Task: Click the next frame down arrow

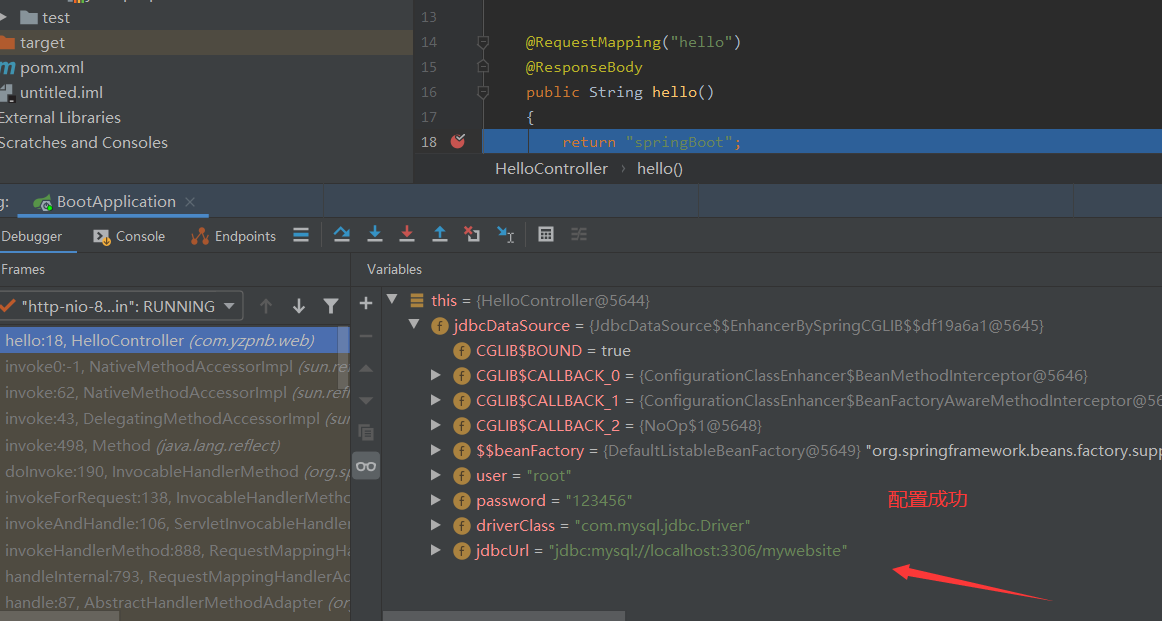Action: (x=299, y=306)
